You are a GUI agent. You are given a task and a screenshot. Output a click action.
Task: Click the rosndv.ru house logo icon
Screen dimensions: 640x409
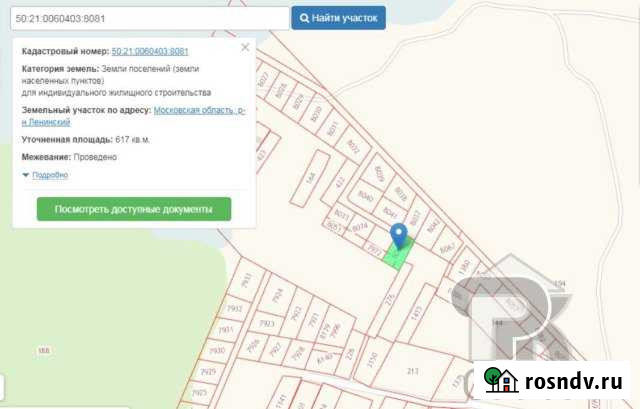click(500, 380)
